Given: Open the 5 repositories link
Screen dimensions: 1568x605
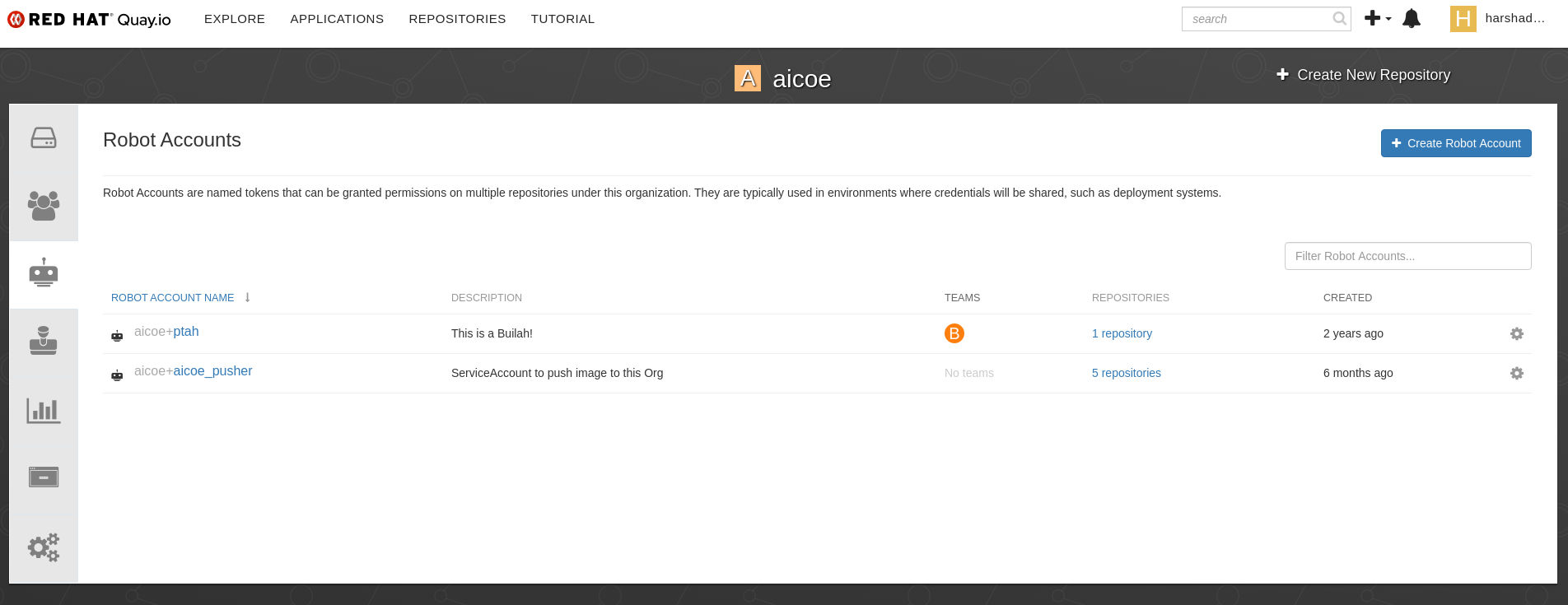Looking at the screenshot, I should (1127, 373).
